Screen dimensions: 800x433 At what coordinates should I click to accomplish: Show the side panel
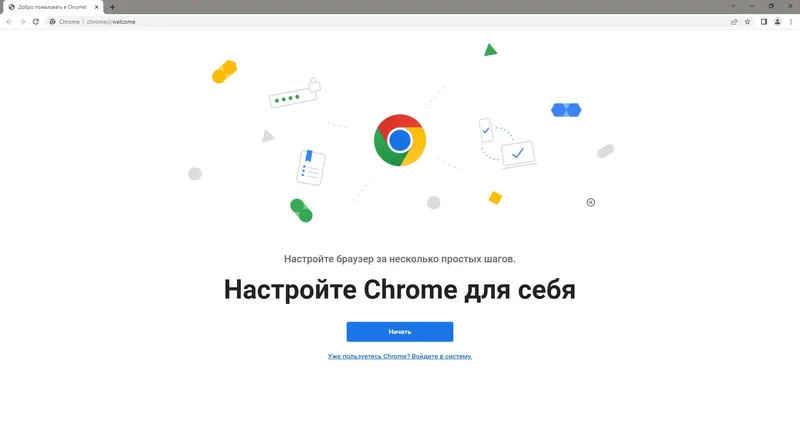[764, 22]
